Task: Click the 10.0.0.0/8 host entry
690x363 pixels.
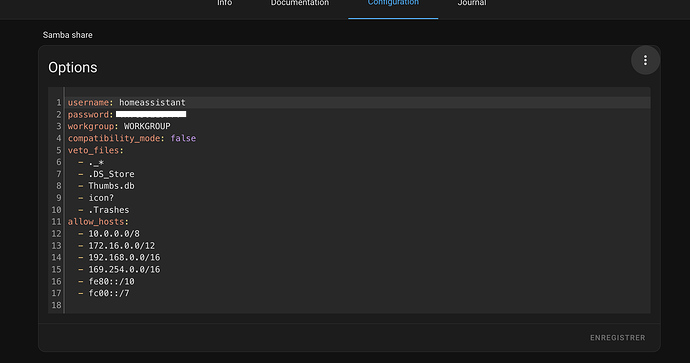Action: tap(109, 234)
